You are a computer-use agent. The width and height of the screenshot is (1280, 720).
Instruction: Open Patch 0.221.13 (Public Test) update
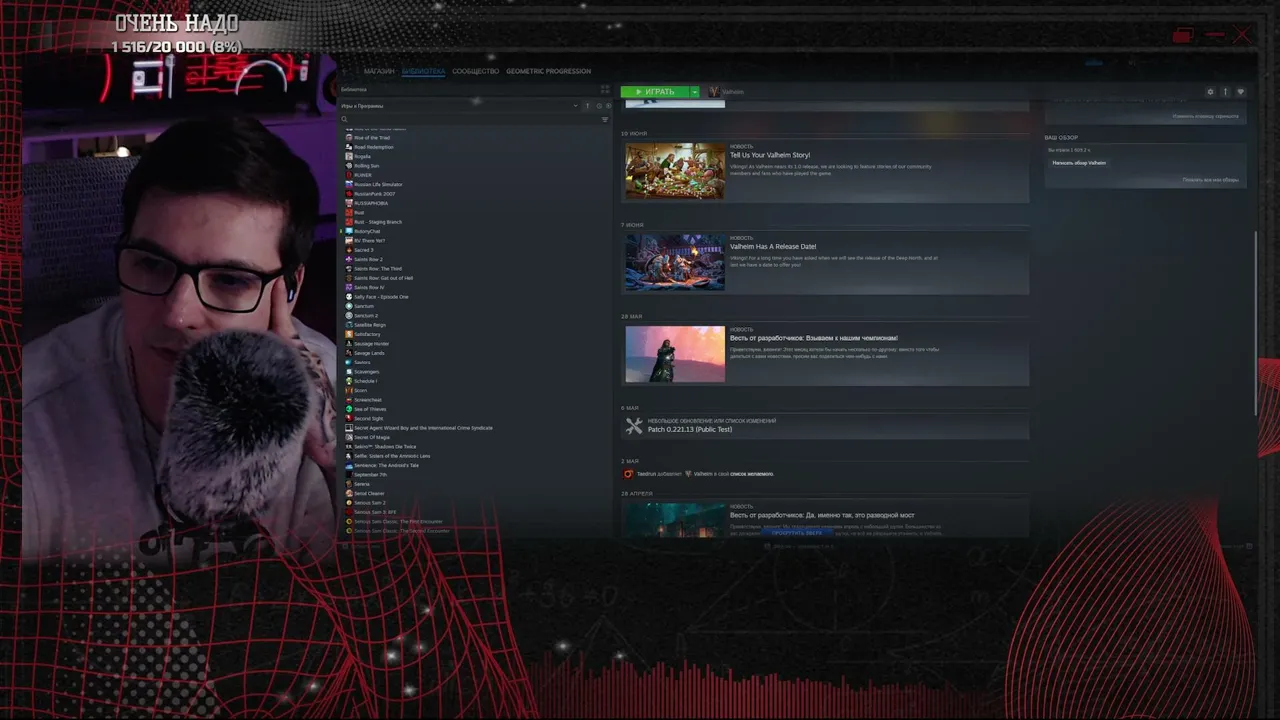690,429
